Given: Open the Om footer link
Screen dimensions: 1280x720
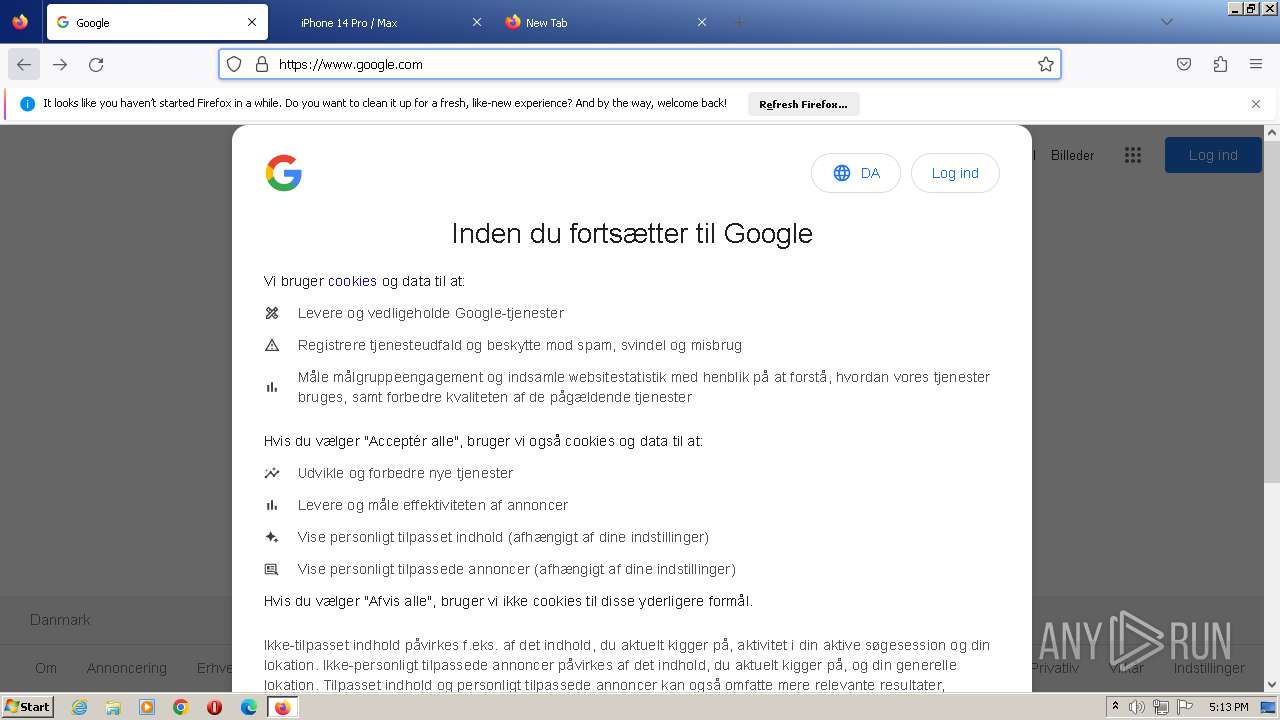Looking at the screenshot, I should click(46, 668).
